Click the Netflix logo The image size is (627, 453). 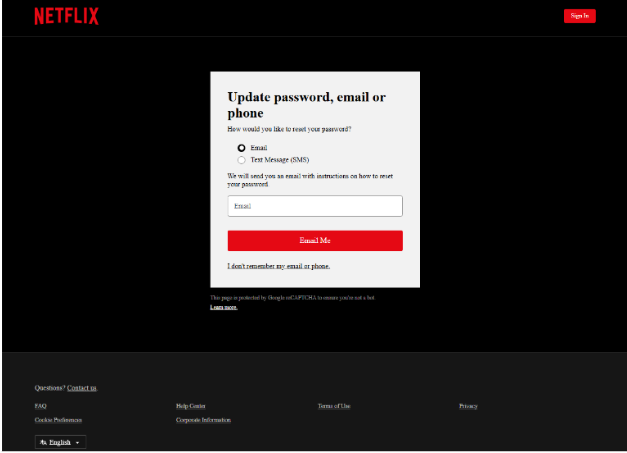(66, 16)
